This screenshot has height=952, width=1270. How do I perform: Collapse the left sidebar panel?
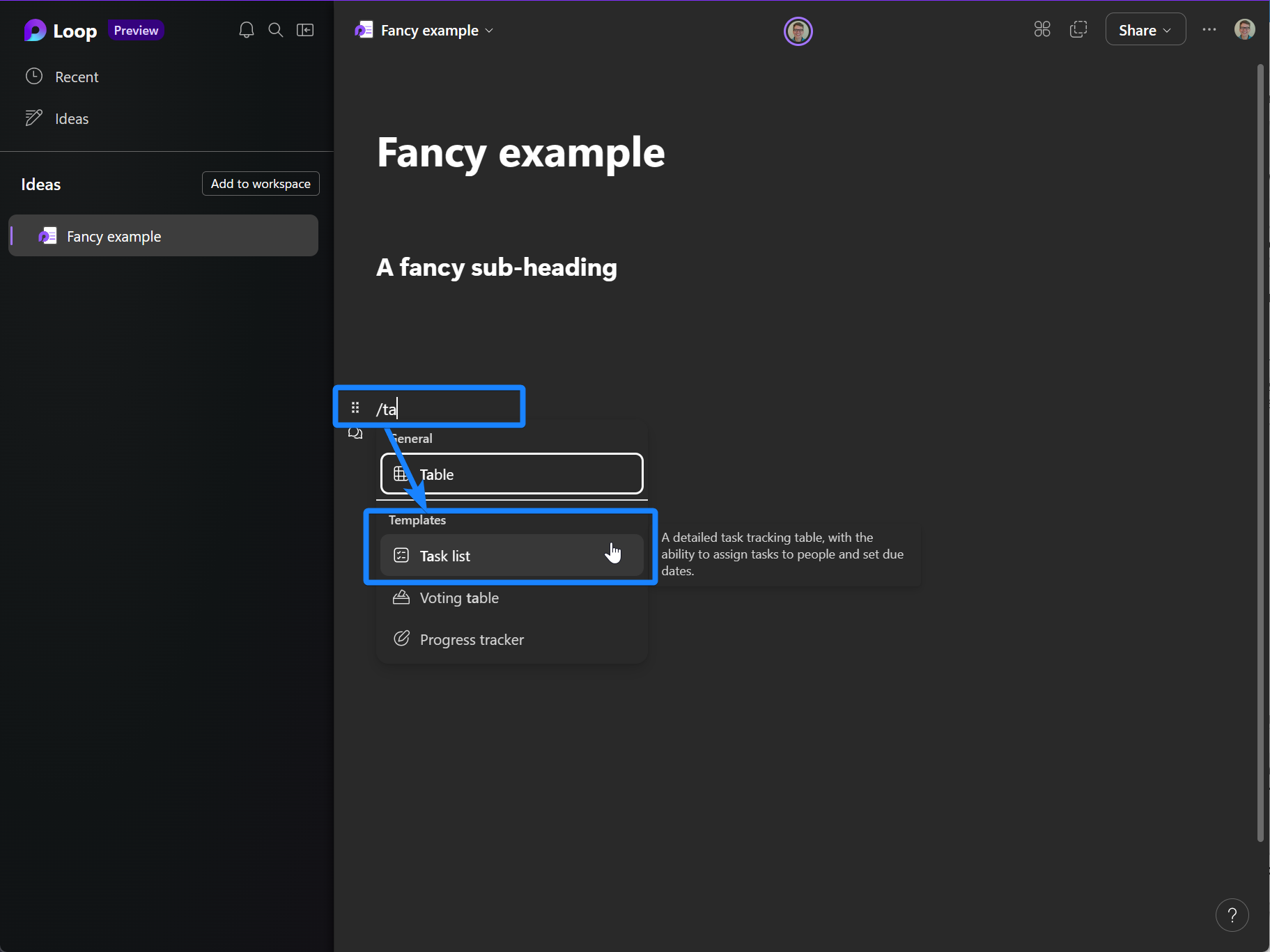(x=306, y=30)
